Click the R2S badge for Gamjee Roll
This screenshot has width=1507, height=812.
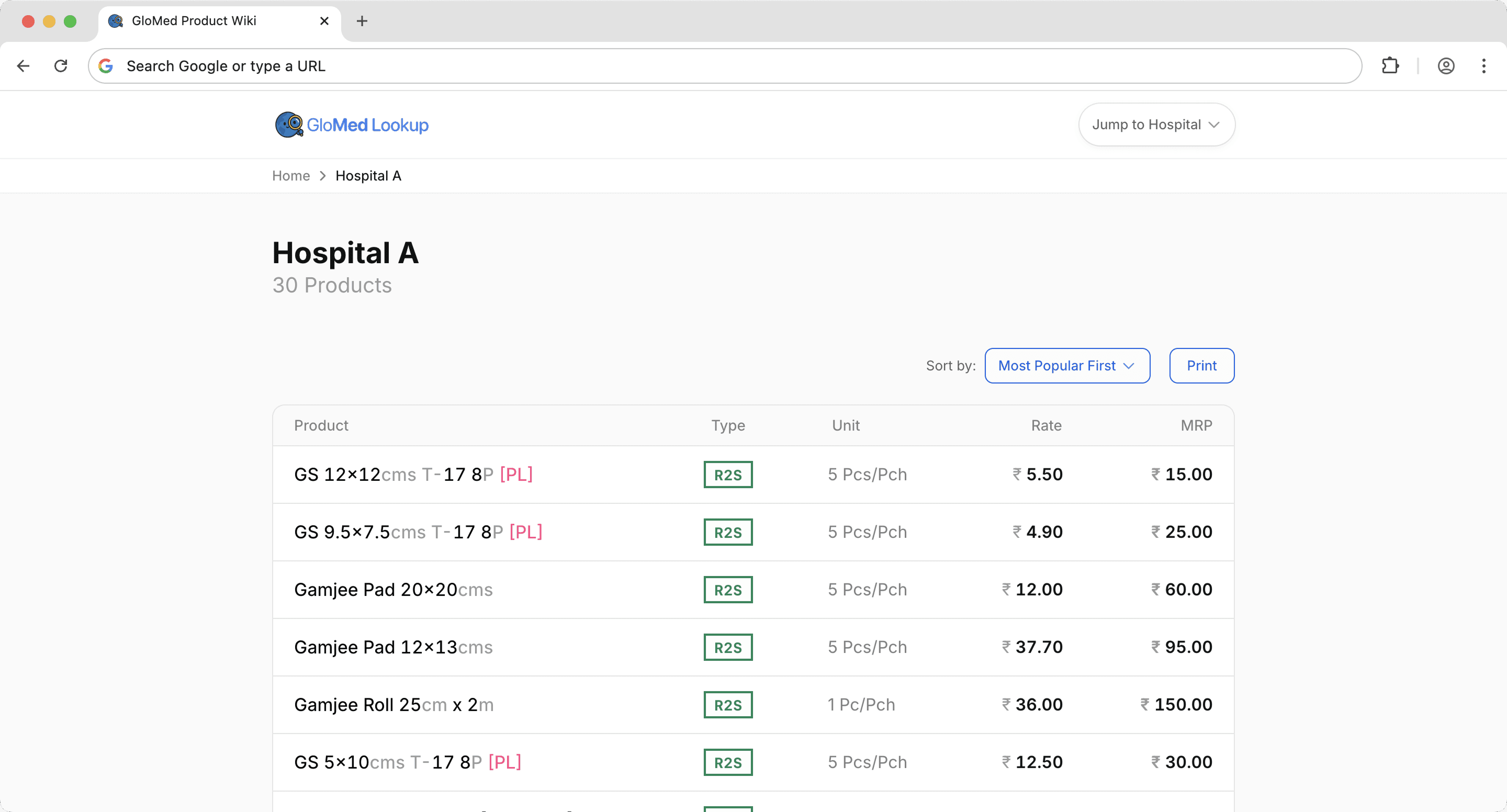pos(728,705)
